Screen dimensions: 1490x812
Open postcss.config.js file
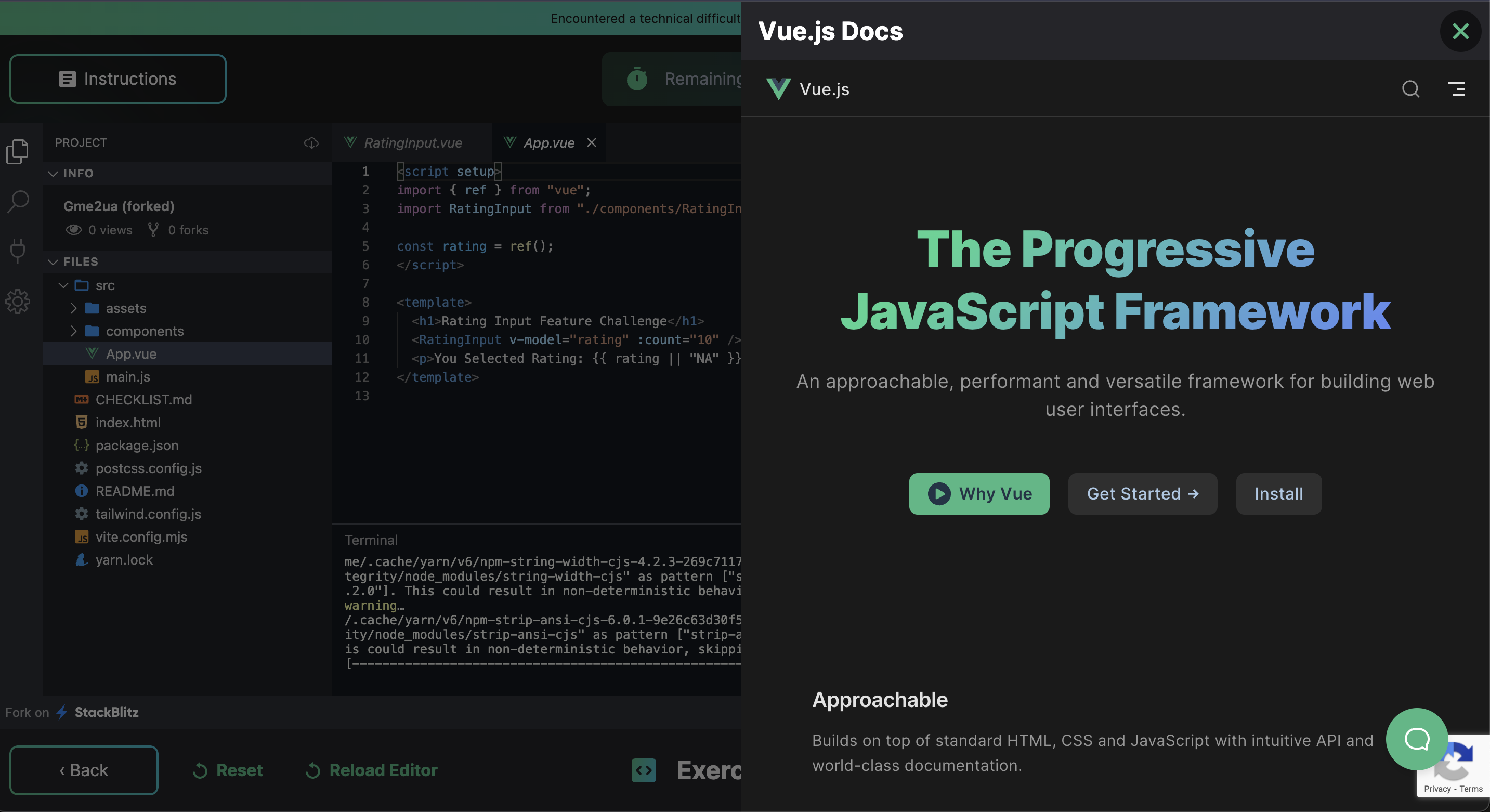pos(187,468)
